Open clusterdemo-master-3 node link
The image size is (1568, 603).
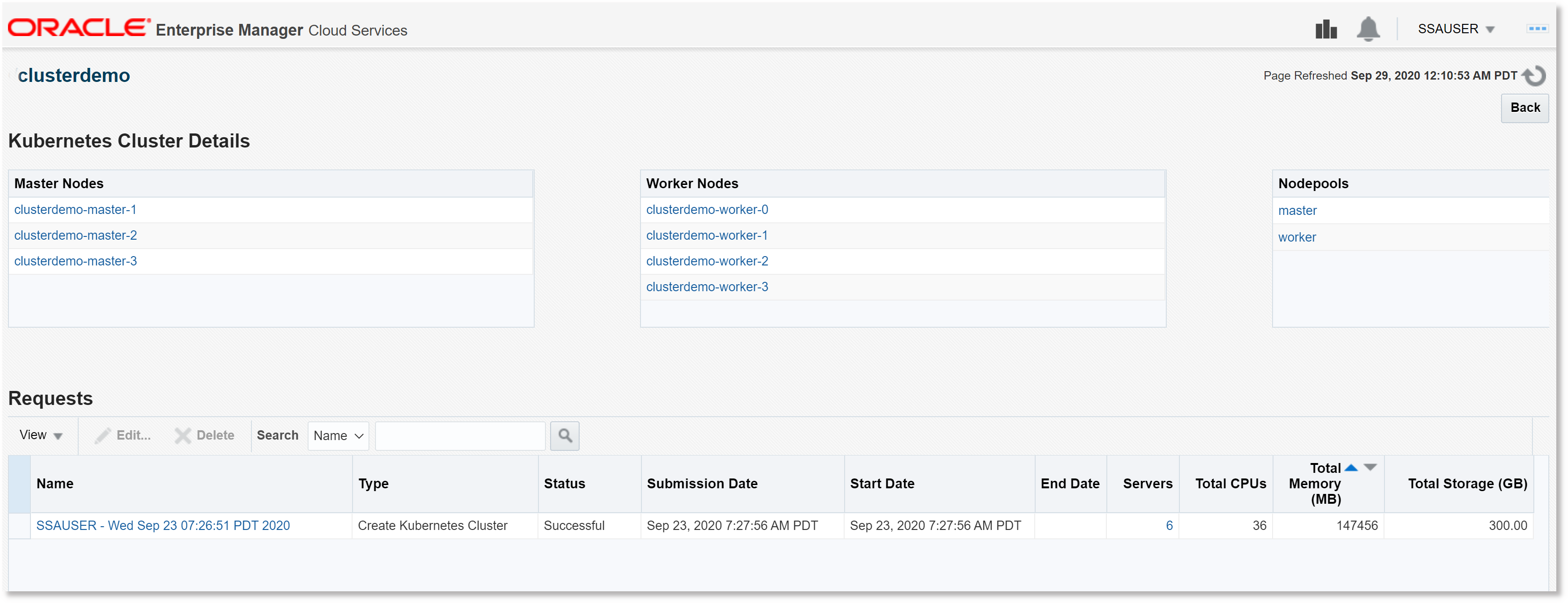[75, 261]
